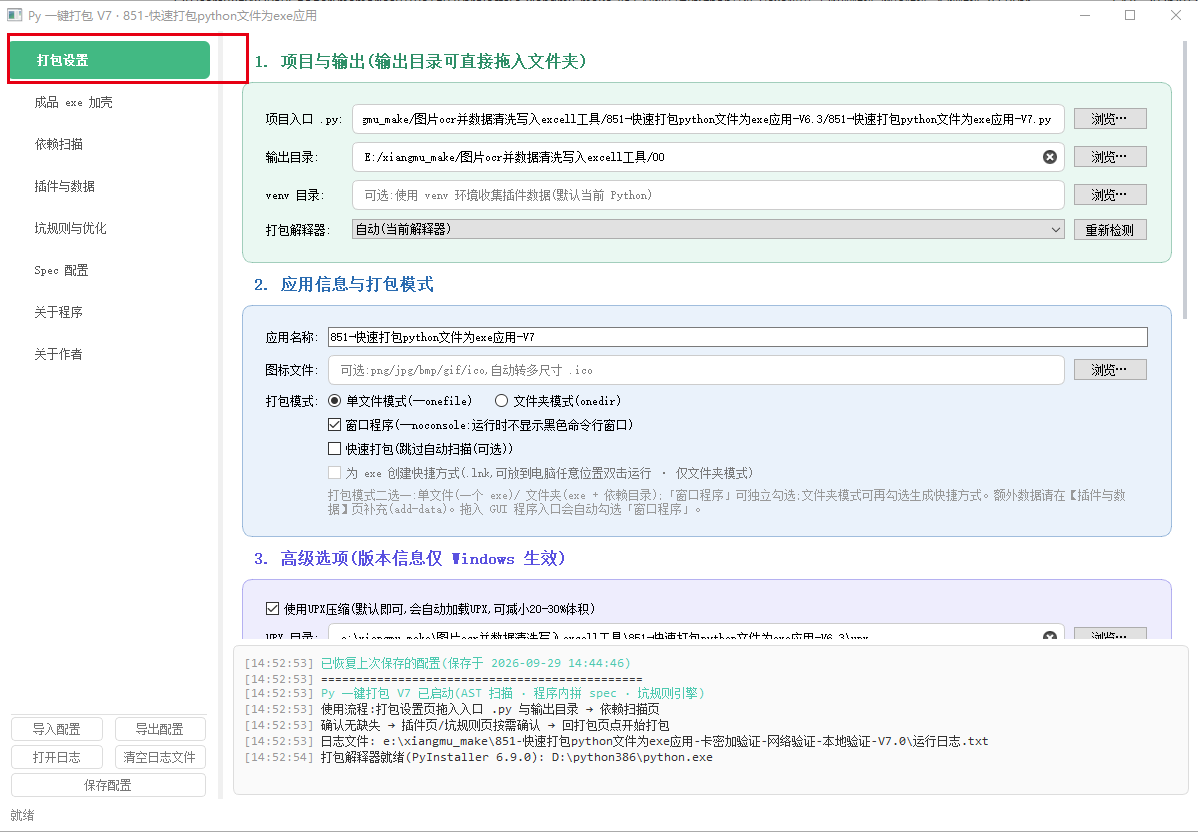Viewport: 1198px width, 832px height.
Task: Click the 就绪 status bar text
Action: (22, 815)
